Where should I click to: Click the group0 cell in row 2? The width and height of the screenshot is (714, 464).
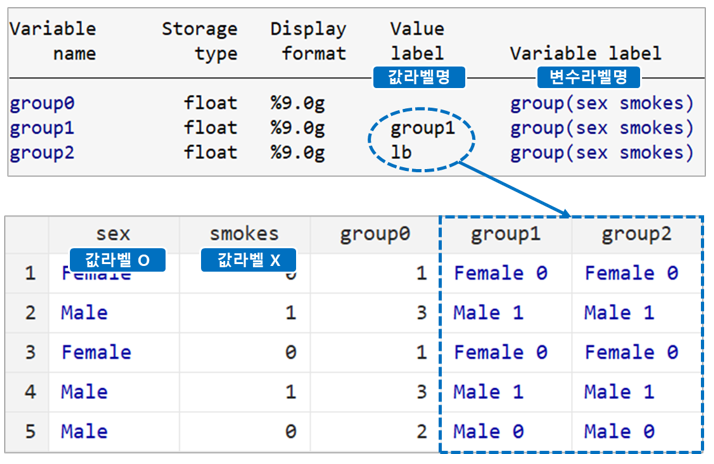click(375, 313)
